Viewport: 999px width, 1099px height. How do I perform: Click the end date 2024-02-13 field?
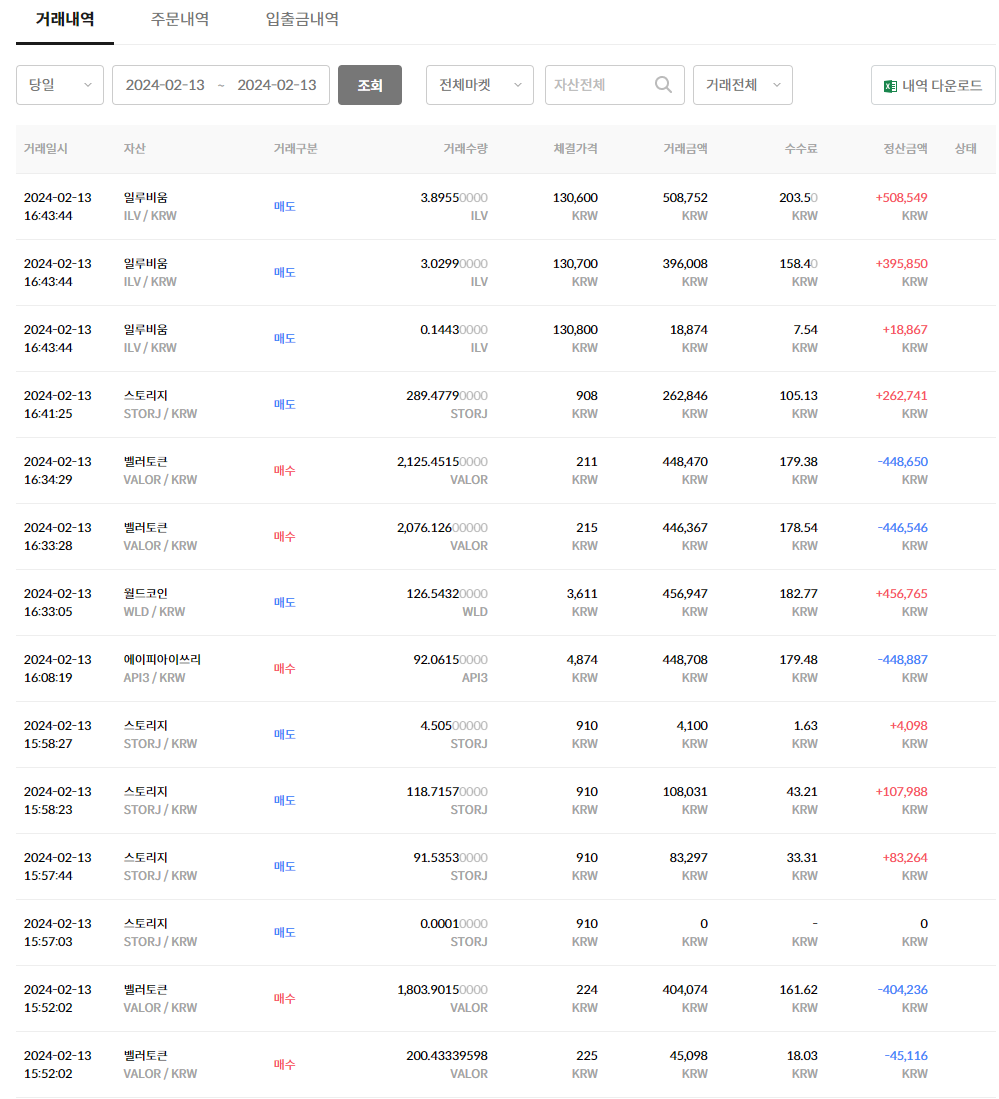[x=277, y=85]
